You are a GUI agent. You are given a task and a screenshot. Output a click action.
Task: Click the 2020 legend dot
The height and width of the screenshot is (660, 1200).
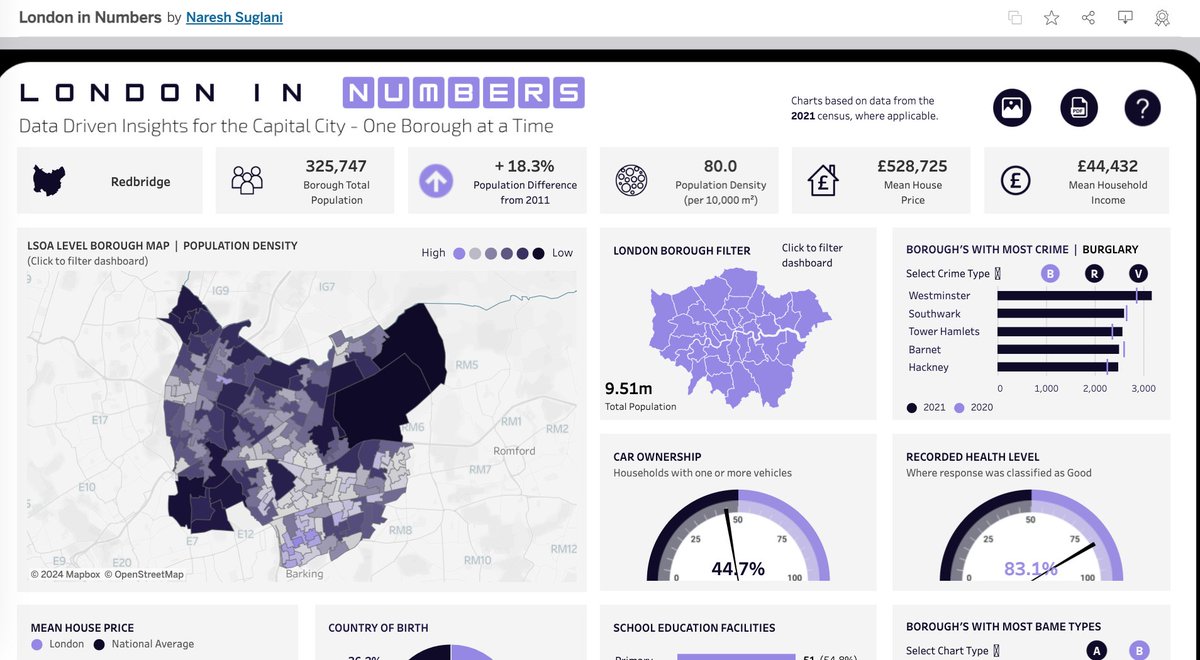(x=960, y=408)
